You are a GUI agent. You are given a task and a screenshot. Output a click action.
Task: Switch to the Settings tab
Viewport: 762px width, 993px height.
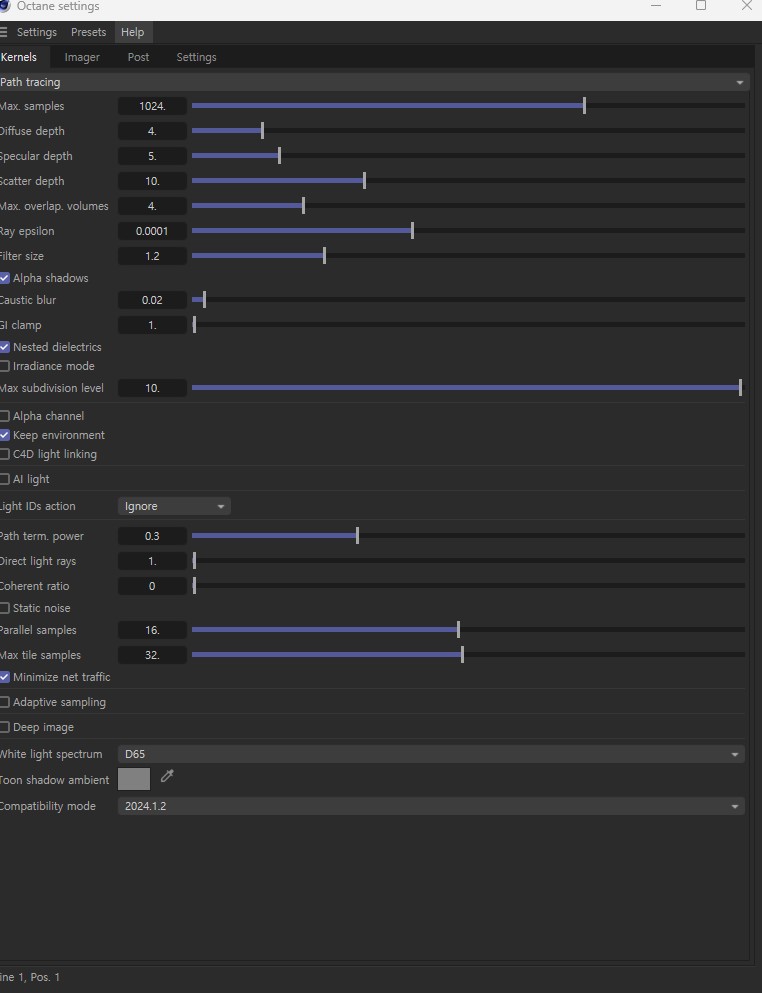pos(196,57)
